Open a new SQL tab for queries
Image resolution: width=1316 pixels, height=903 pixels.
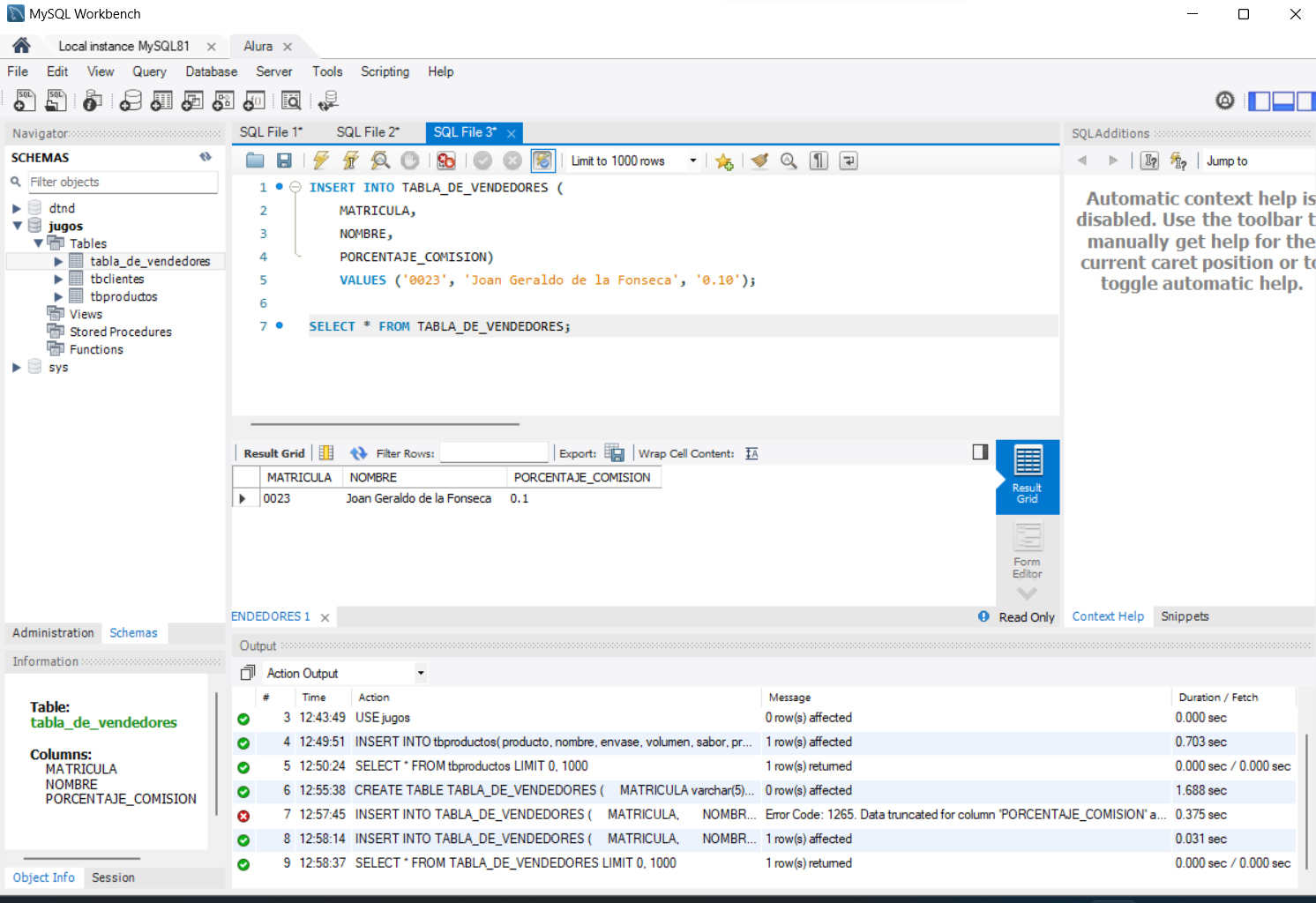point(25,101)
